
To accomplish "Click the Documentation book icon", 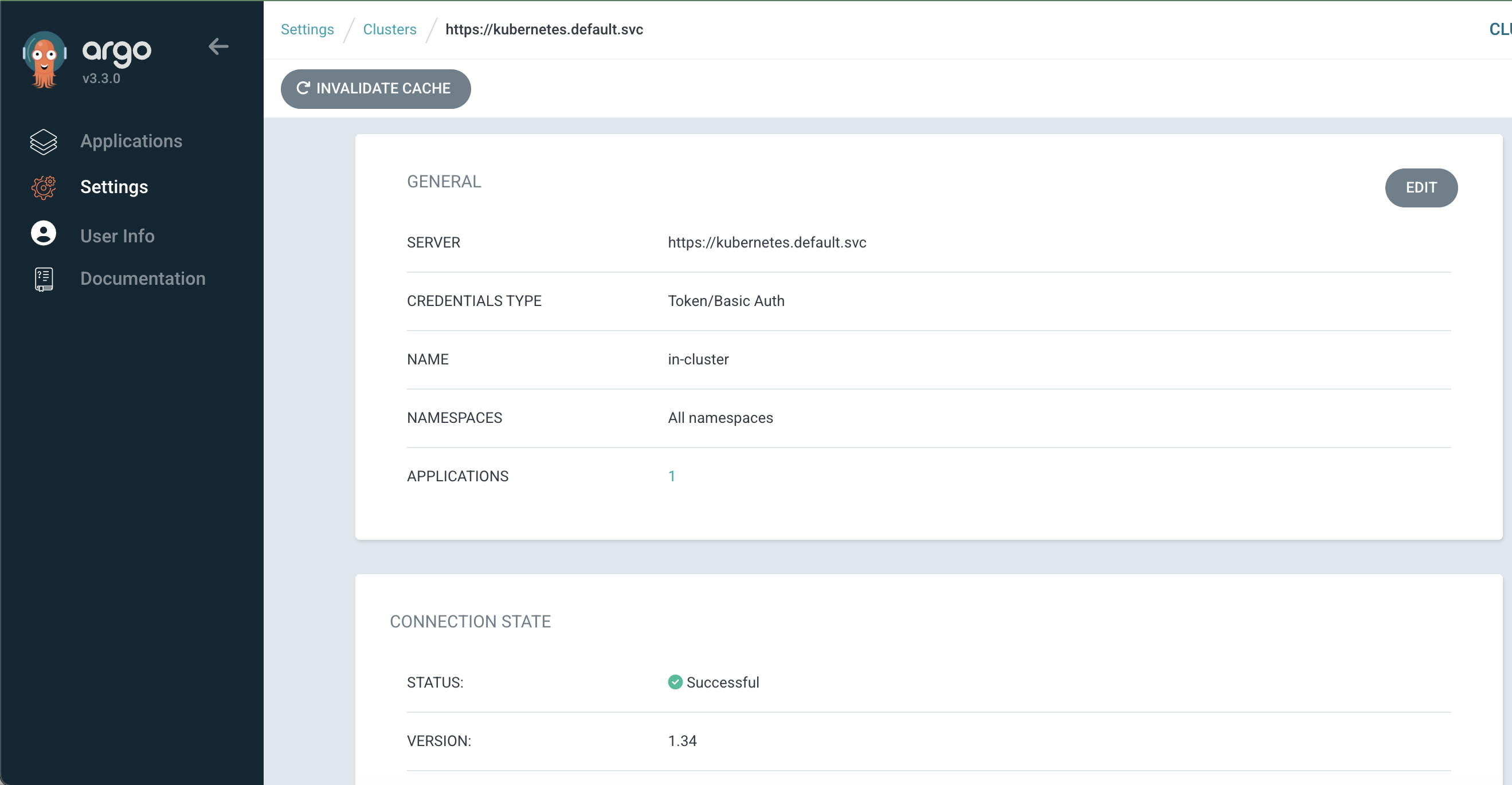I will tap(44, 278).
